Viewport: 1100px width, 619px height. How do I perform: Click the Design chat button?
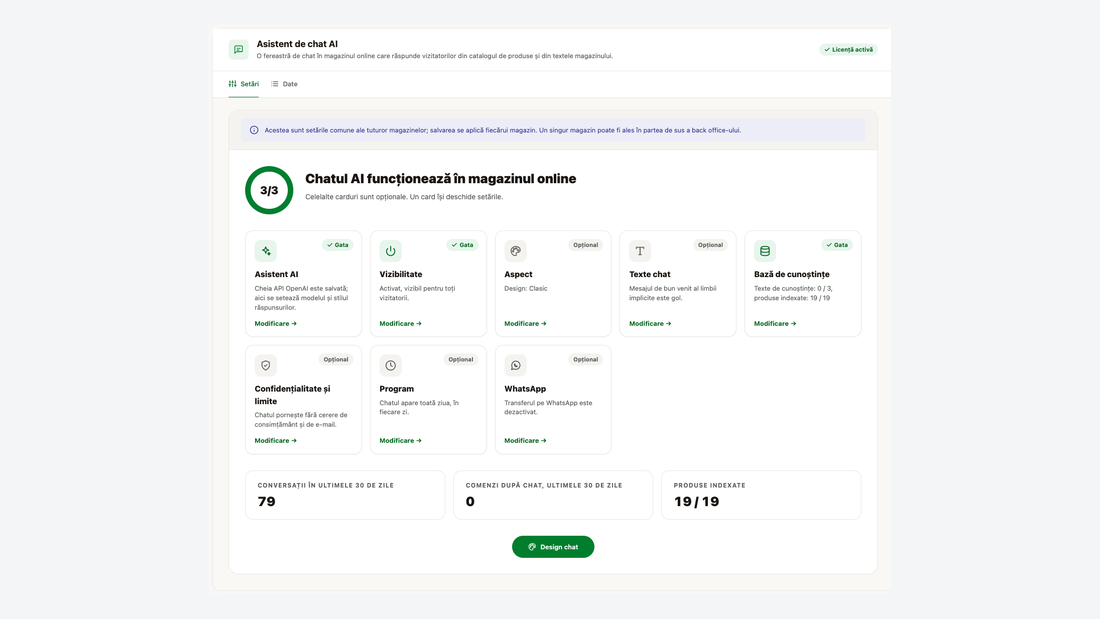point(553,547)
